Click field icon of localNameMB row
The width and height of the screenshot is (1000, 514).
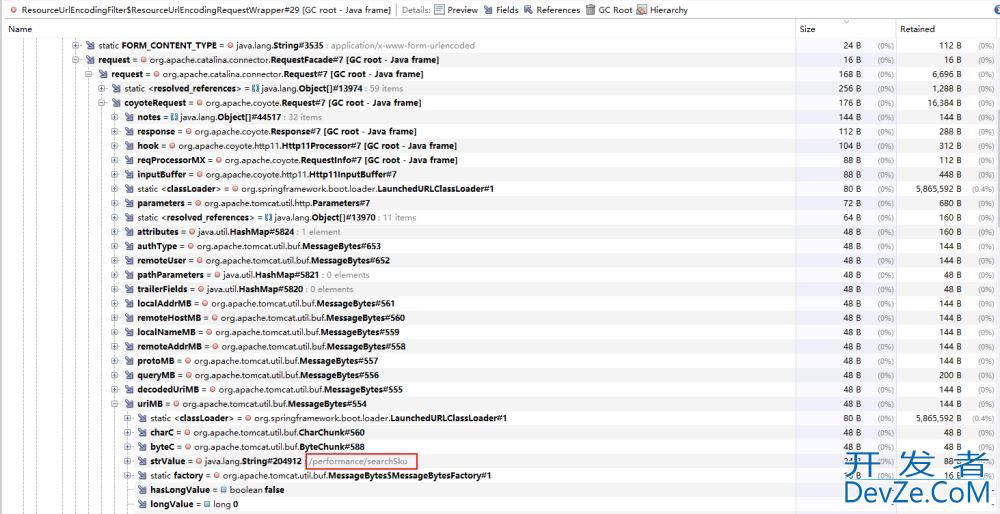(129, 332)
